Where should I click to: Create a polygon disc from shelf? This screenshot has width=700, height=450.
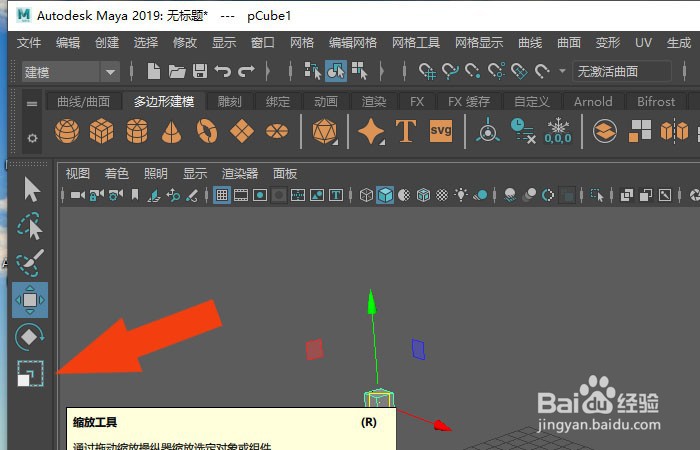(277, 131)
